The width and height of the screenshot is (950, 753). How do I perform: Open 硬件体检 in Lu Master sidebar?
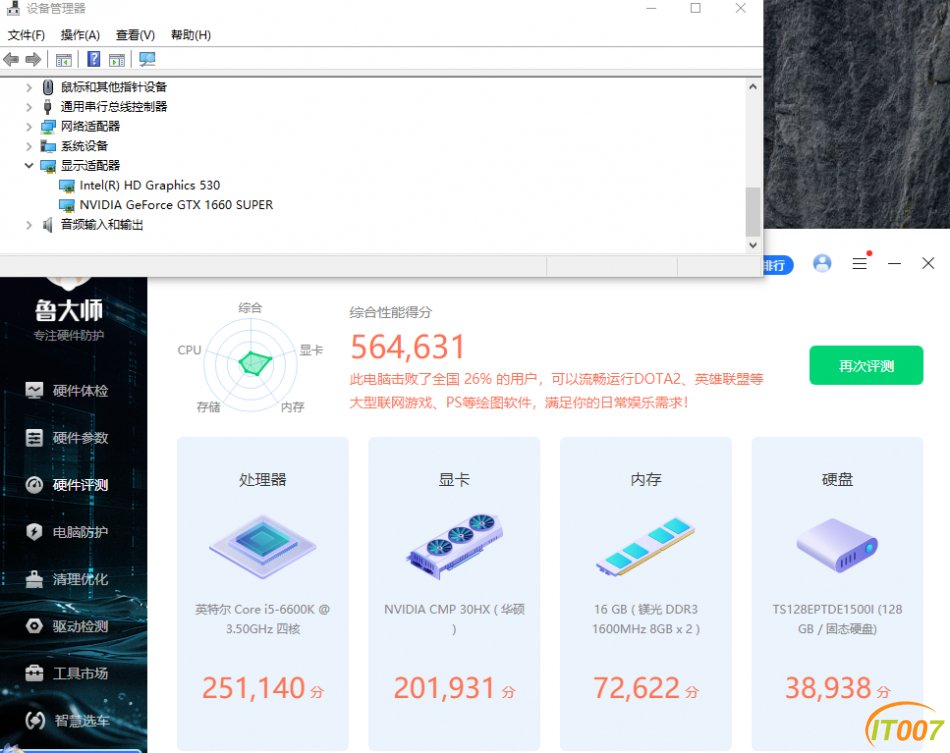[x=67, y=391]
